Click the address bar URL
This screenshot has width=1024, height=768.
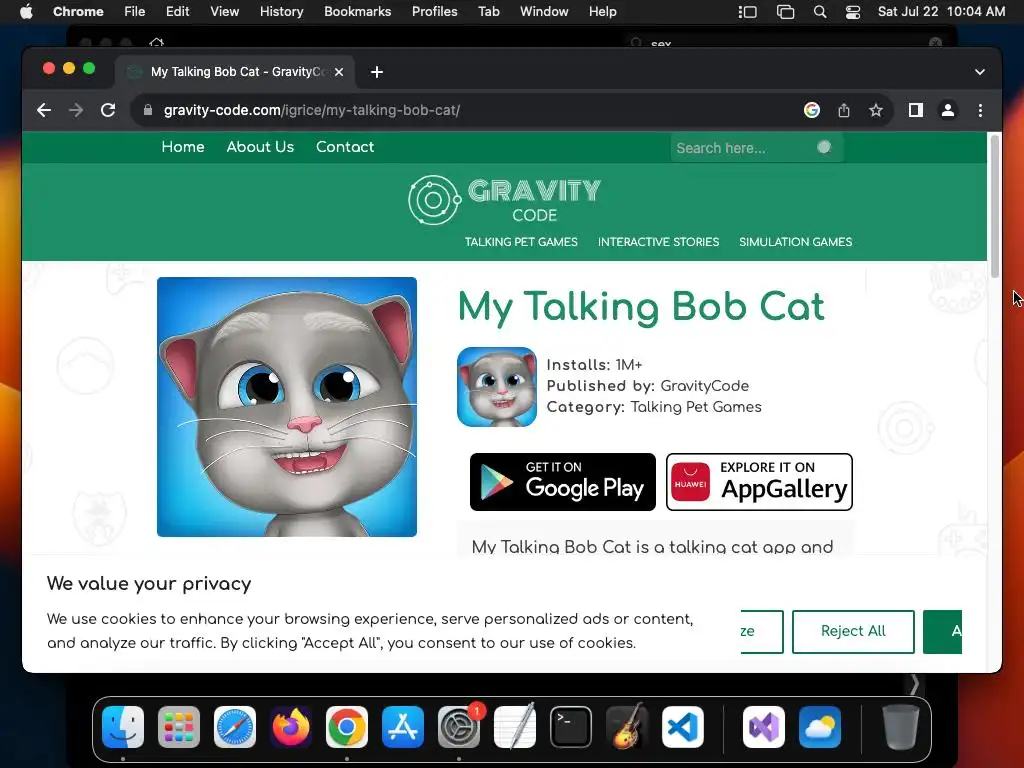point(312,110)
